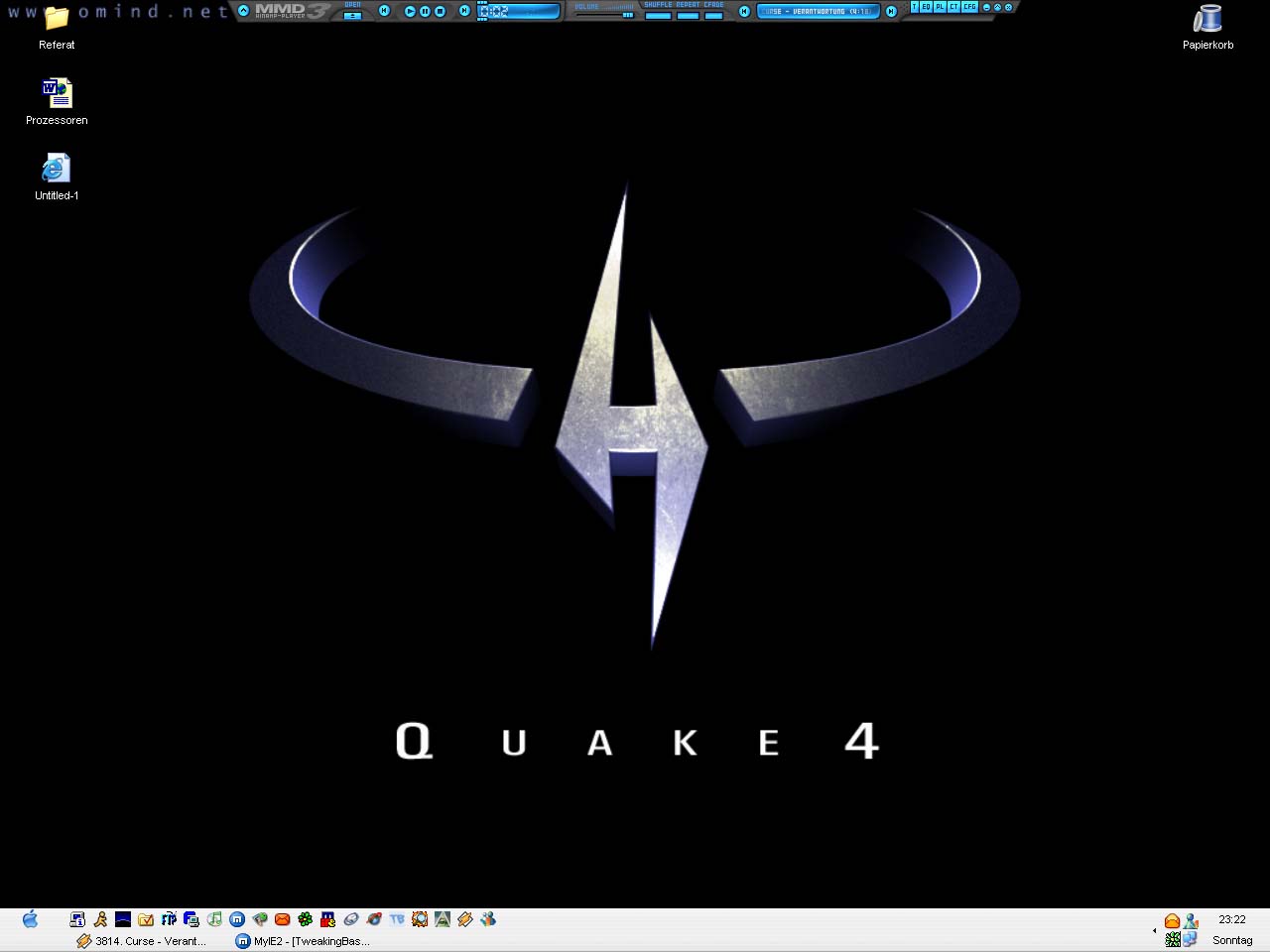Open the Prozessoren Word document

point(57,101)
